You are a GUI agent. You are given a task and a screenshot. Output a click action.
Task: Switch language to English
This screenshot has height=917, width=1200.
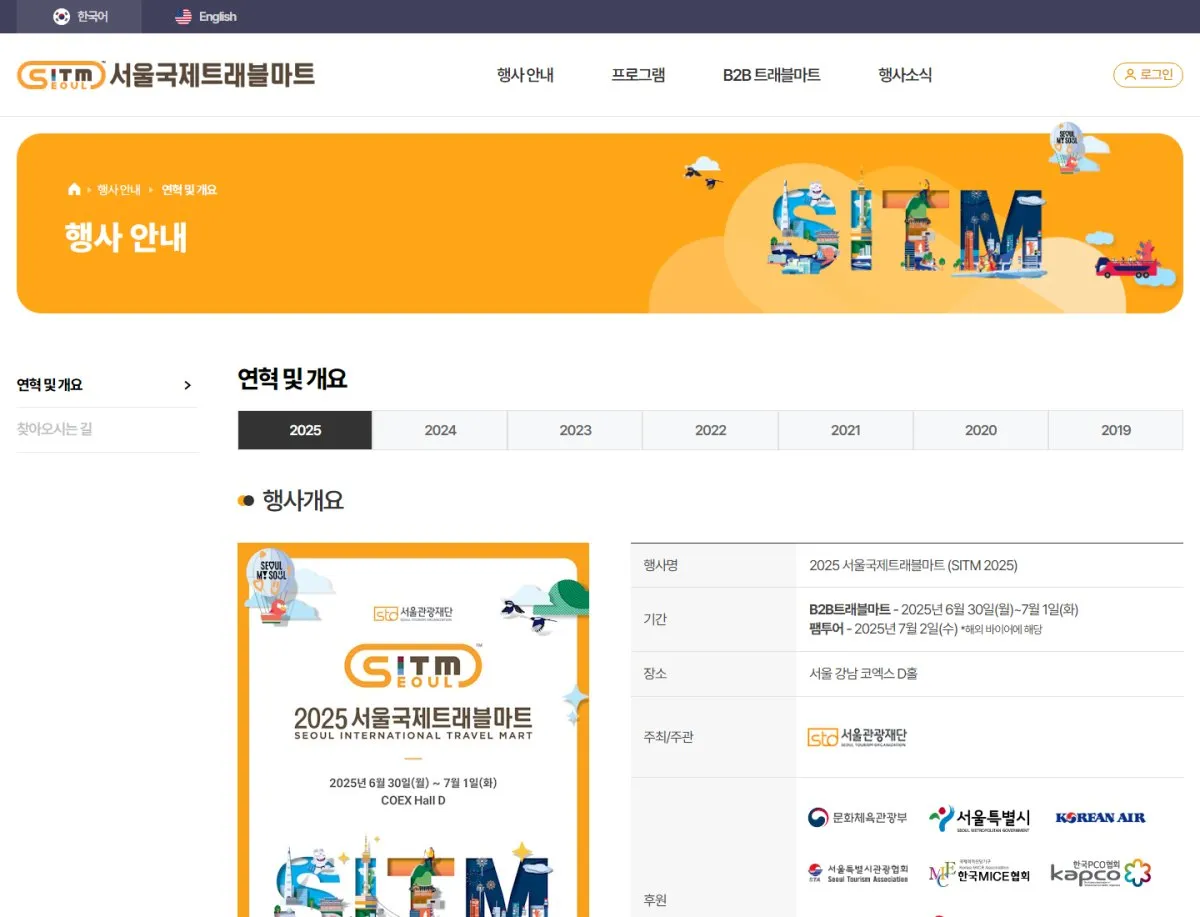[x=205, y=16]
